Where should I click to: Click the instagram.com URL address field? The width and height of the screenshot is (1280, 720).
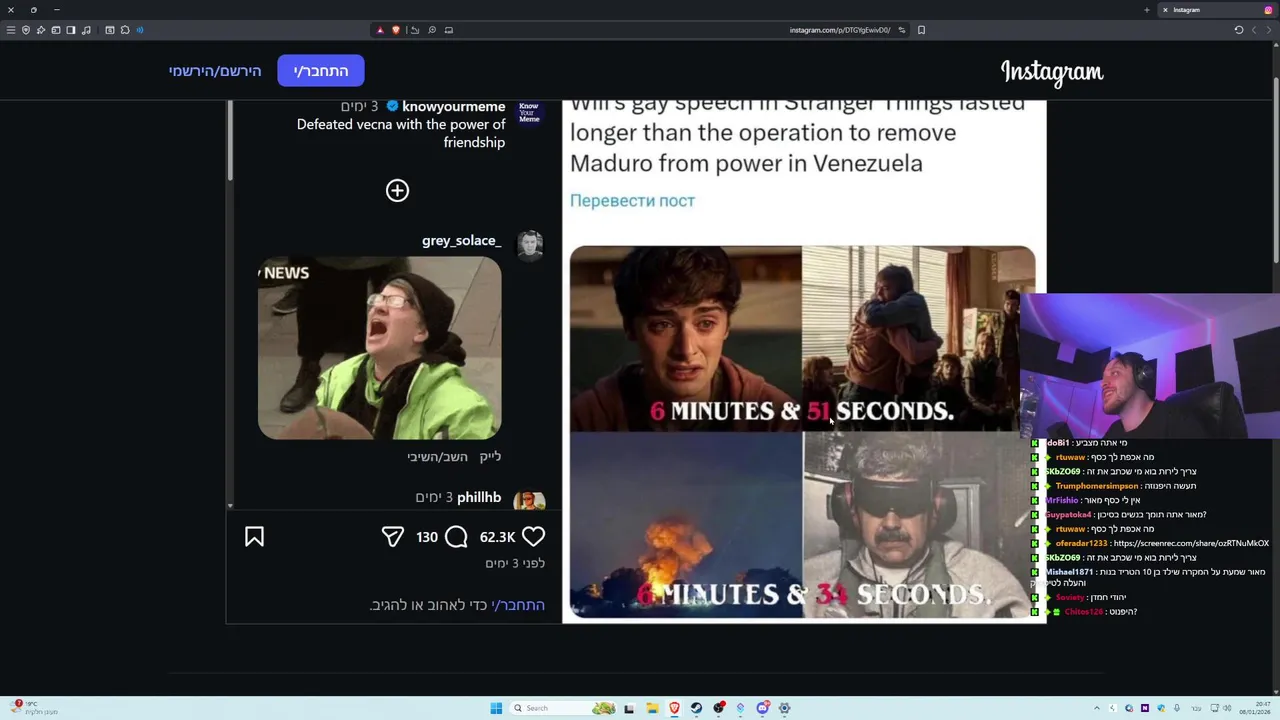tap(838, 30)
